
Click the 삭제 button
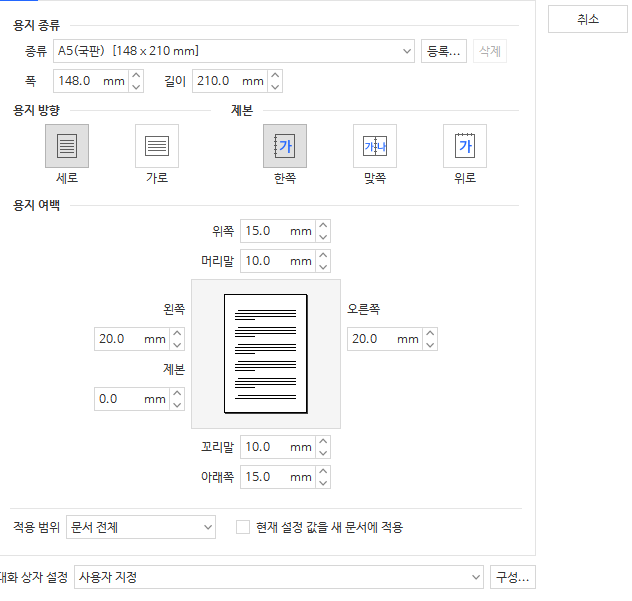click(490, 51)
